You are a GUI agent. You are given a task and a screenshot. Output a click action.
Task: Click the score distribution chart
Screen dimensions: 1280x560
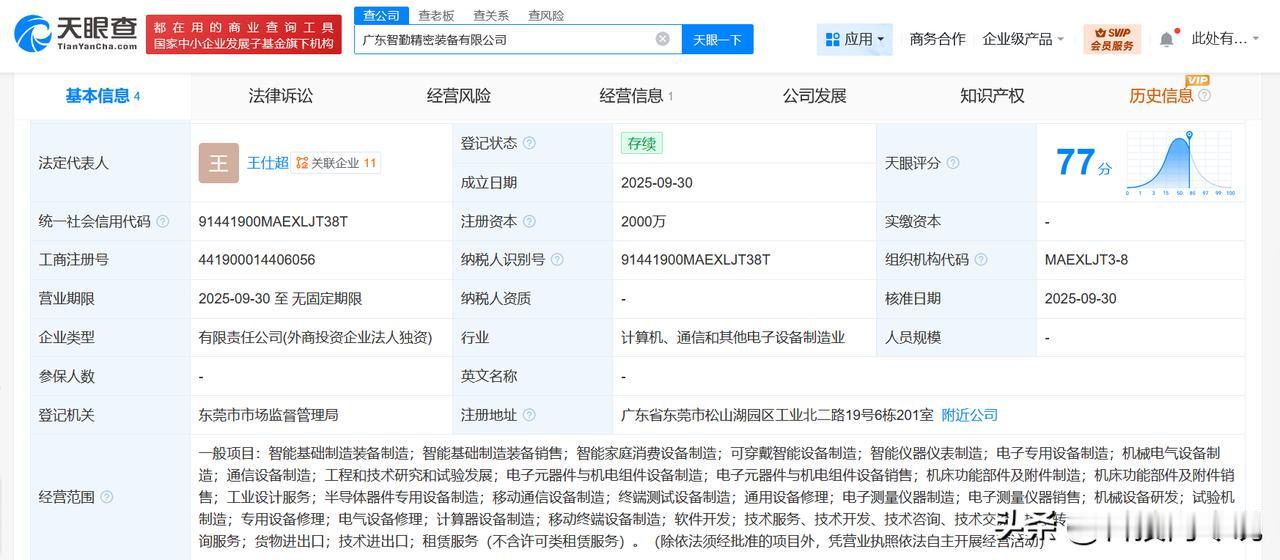tap(1181, 163)
